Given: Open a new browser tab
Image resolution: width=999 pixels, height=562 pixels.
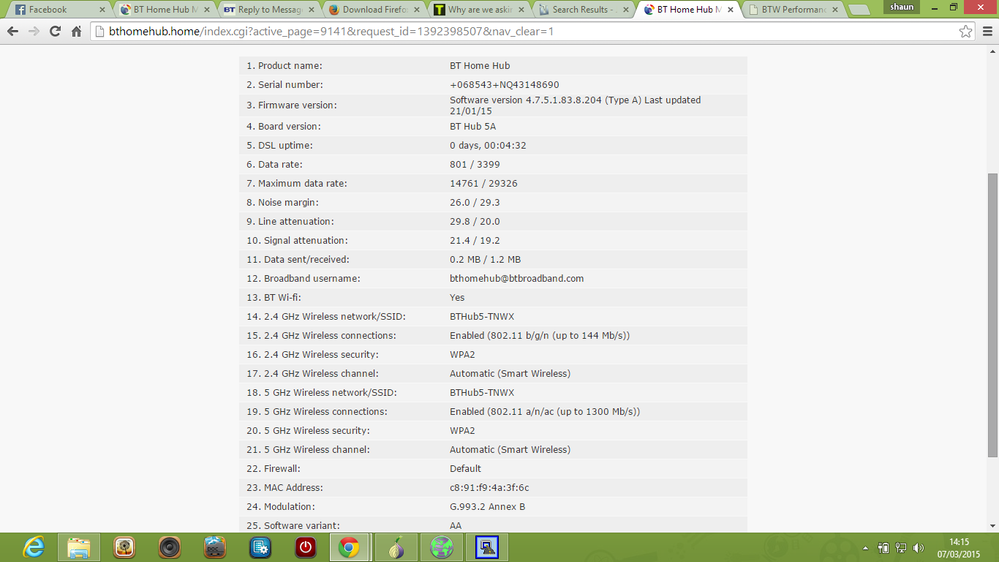Looking at the screenshot, I should [x=859, y=10].
